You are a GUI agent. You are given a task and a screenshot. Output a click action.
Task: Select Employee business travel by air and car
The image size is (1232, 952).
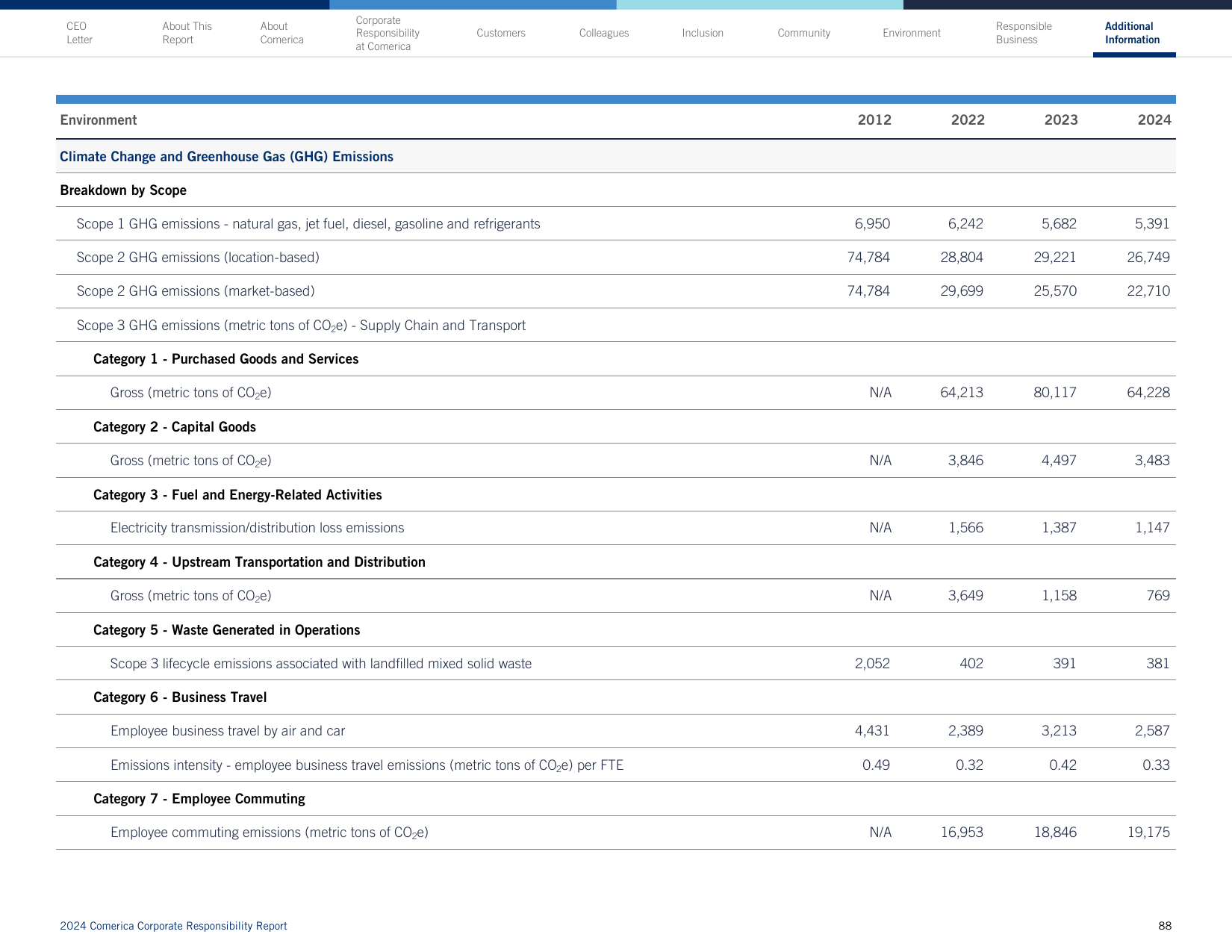click(228, 731)
